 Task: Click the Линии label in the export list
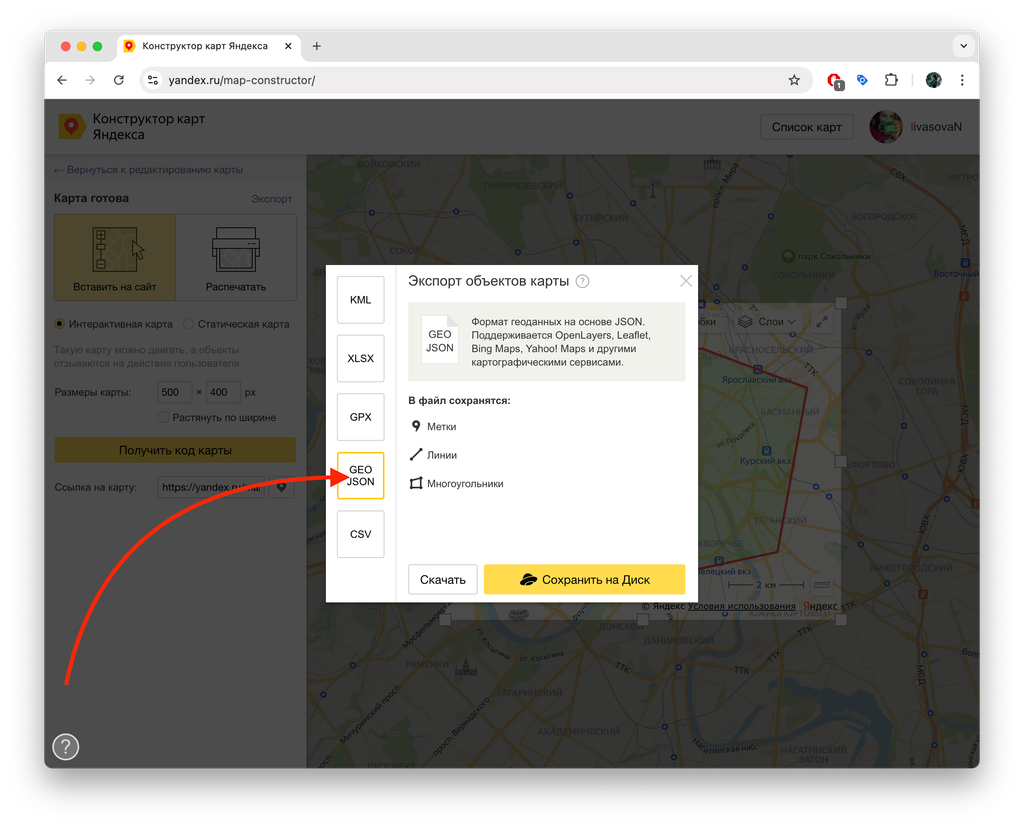(442, 455)
